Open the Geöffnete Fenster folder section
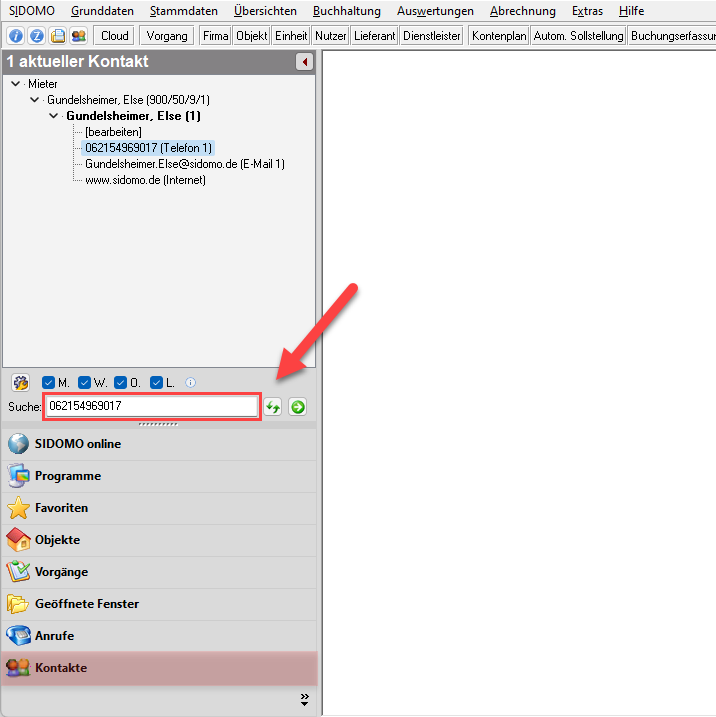This screenshot has height=717, width=716. click(x=159, y=604)
